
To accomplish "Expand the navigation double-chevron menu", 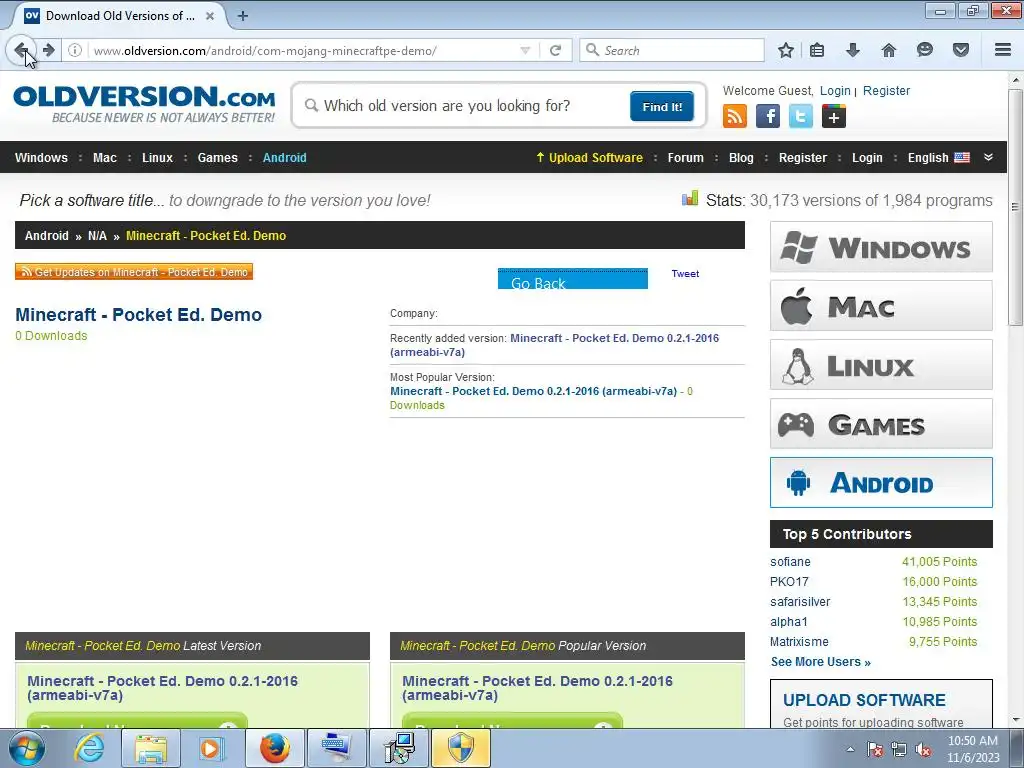I will [x=988, y=157].
